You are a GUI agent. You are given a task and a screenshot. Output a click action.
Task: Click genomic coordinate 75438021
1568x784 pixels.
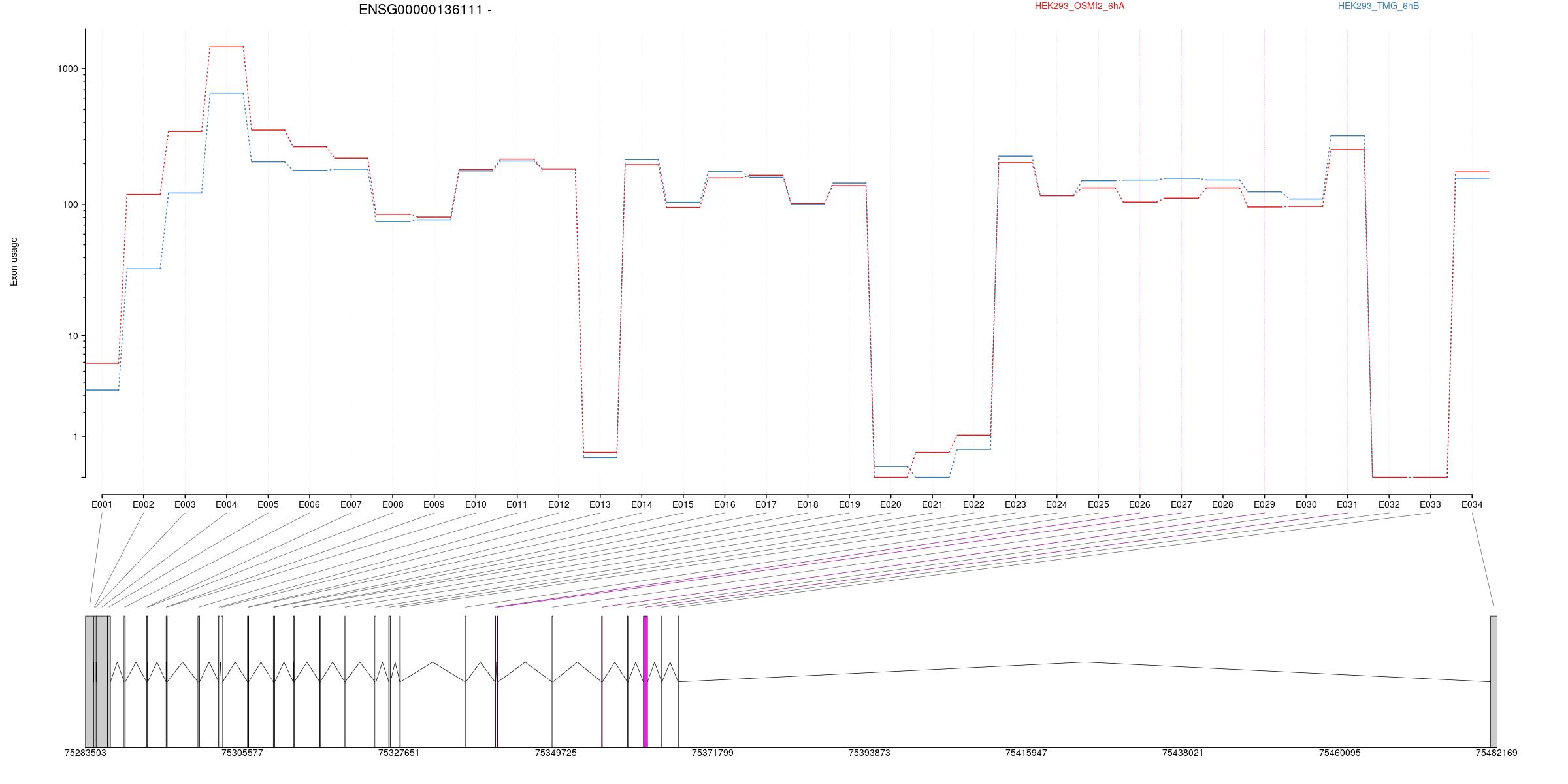[1183, 753]
